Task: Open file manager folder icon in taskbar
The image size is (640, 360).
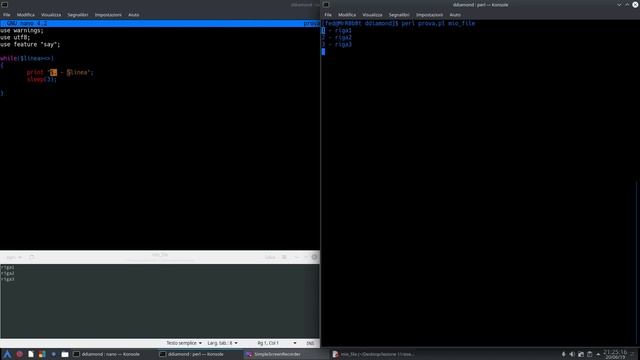Action: (x=65, y=354)
